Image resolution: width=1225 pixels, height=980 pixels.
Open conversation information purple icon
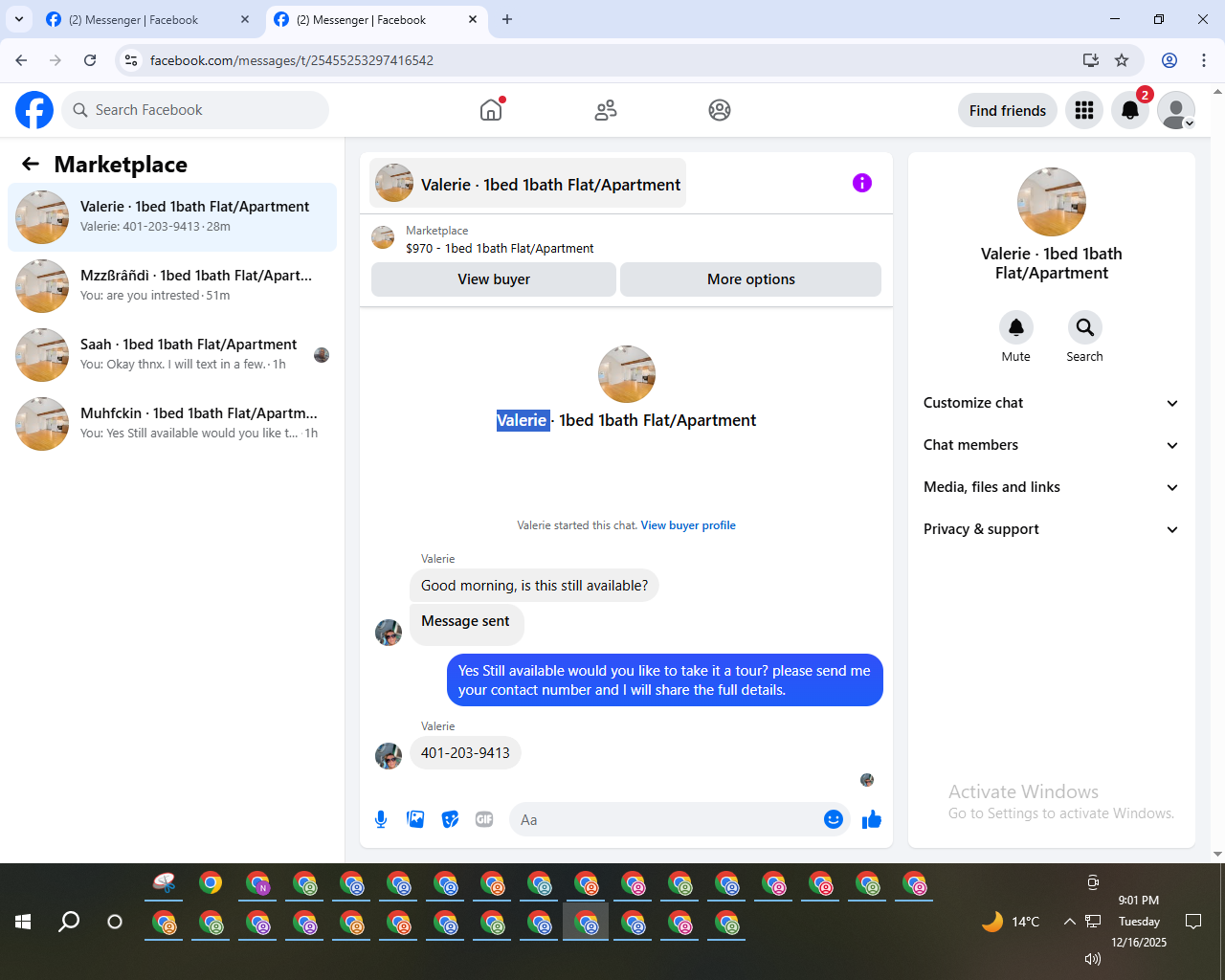point(862,183)
